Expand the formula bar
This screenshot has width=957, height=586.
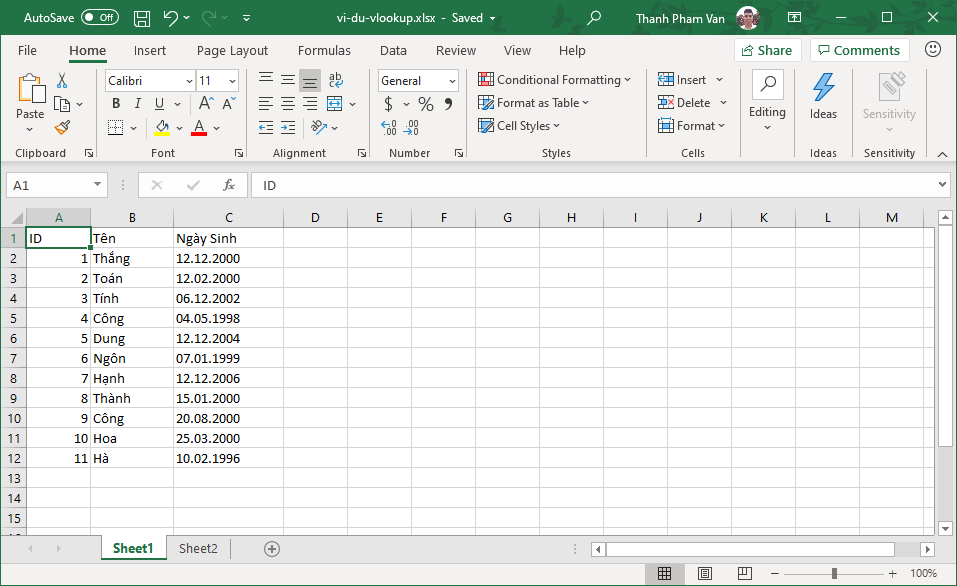point(942,184)
